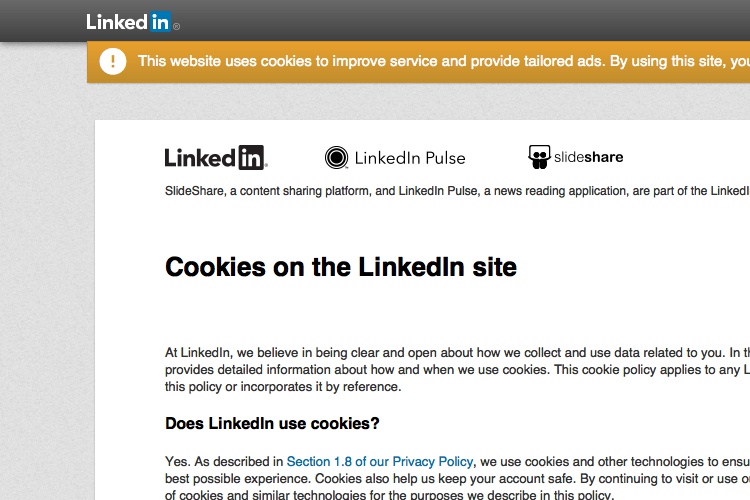Click the 'At LinkedIn, we believe' paragraph
750x500 pixels.
pos(457,369)
